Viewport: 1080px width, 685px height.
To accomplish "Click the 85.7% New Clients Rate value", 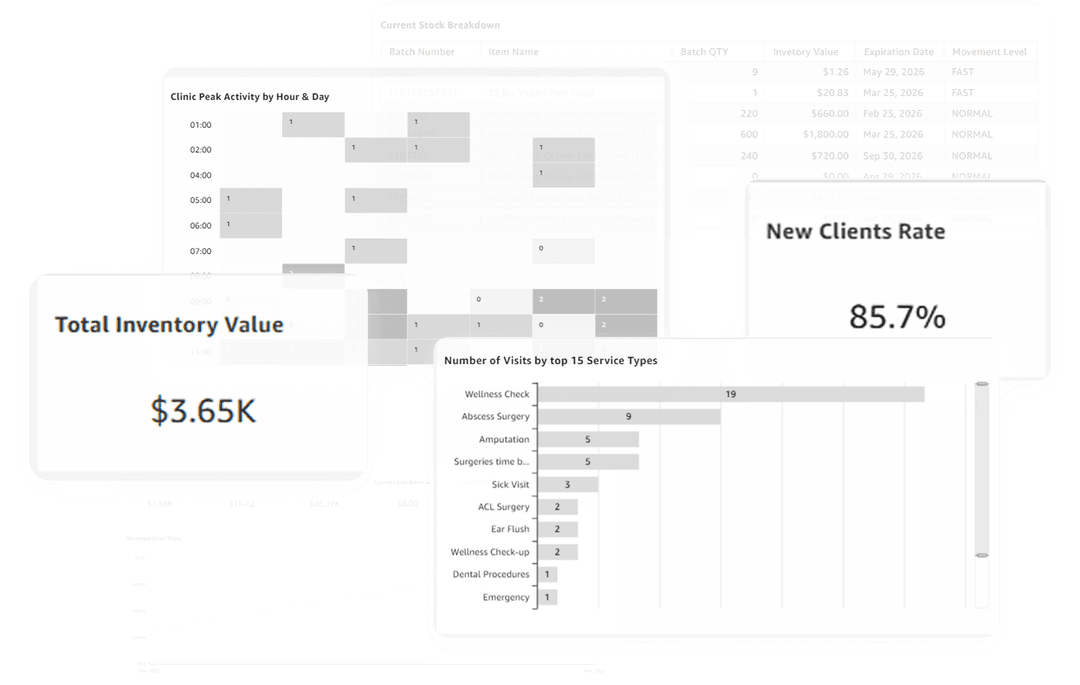I will [x=897, y=317].
